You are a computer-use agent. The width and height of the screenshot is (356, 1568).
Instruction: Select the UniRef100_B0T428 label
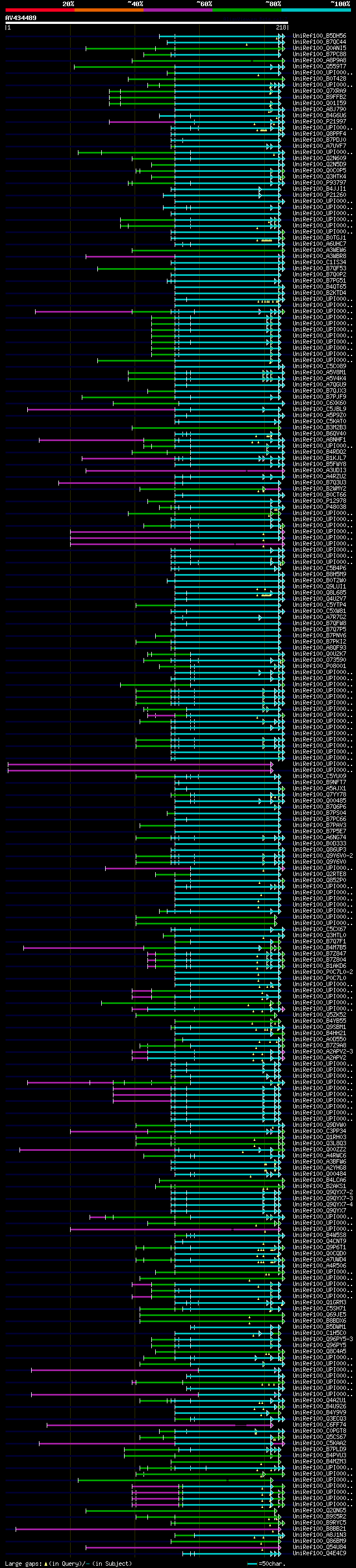[x=319, y=78]
